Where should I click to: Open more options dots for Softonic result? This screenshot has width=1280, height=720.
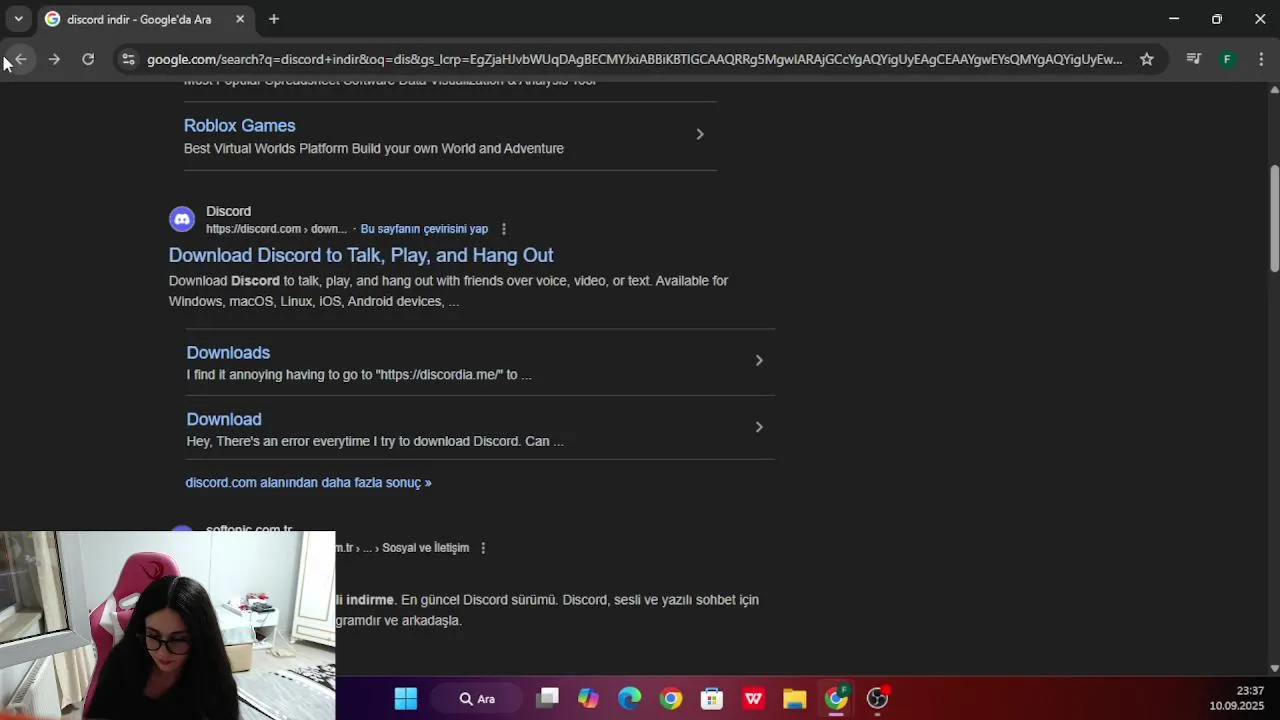click(x=483, y=548)
